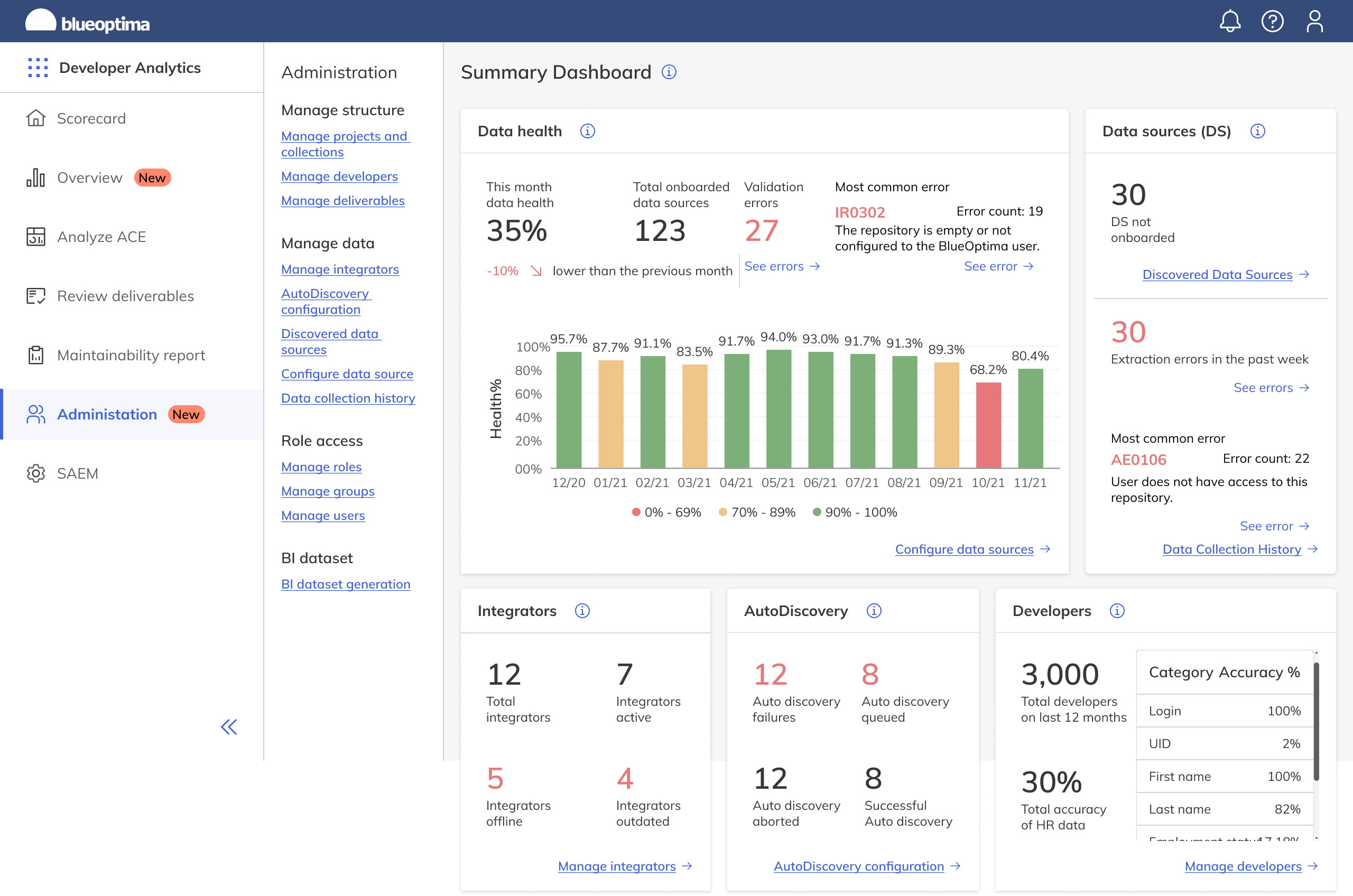Click the 03/21 orange health bar
The height and width of the screenshot is (896, 1353).
[694, 417]
